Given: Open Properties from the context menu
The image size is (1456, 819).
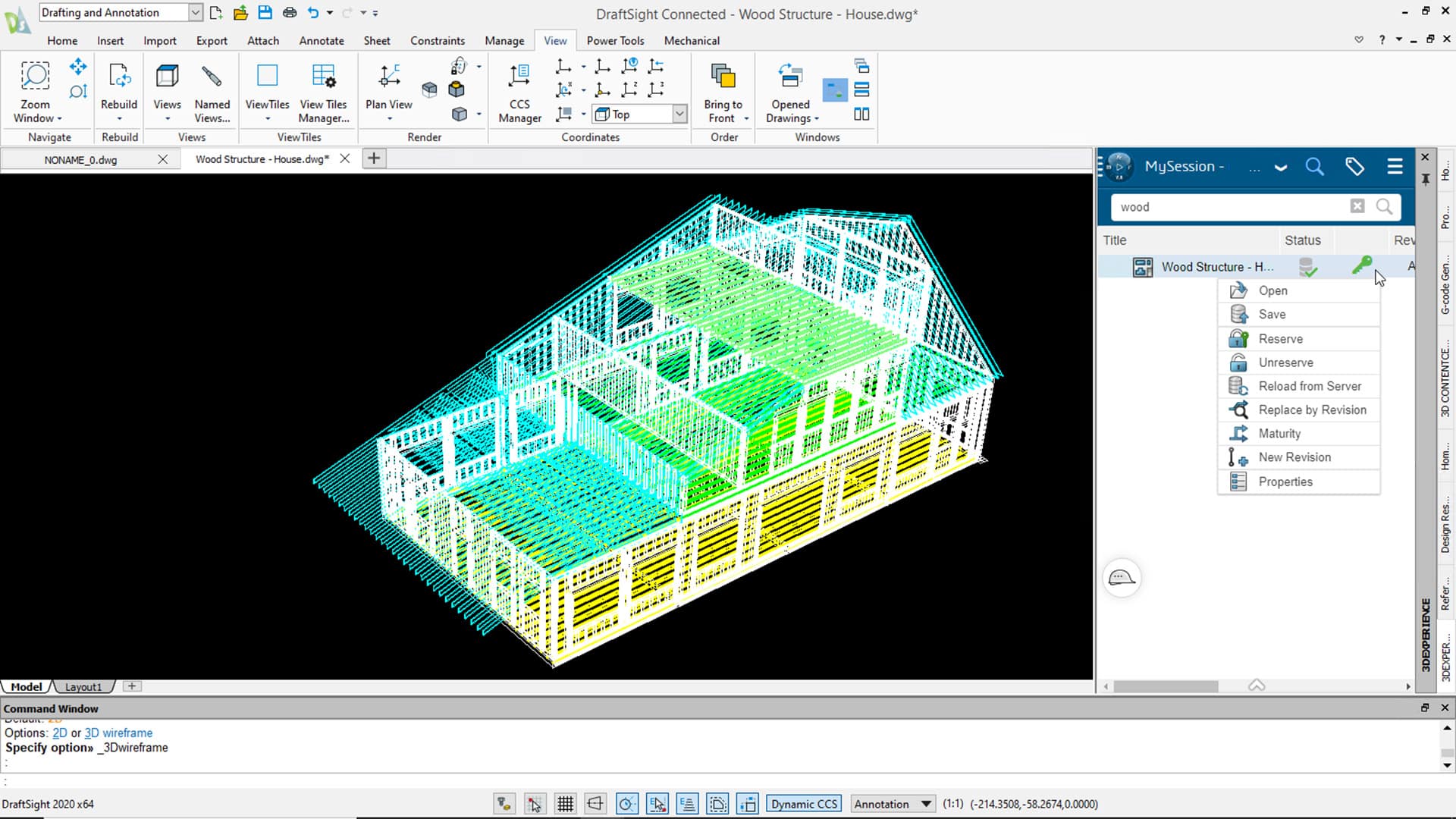Looking at the screenshot, I should (1285, 481).
